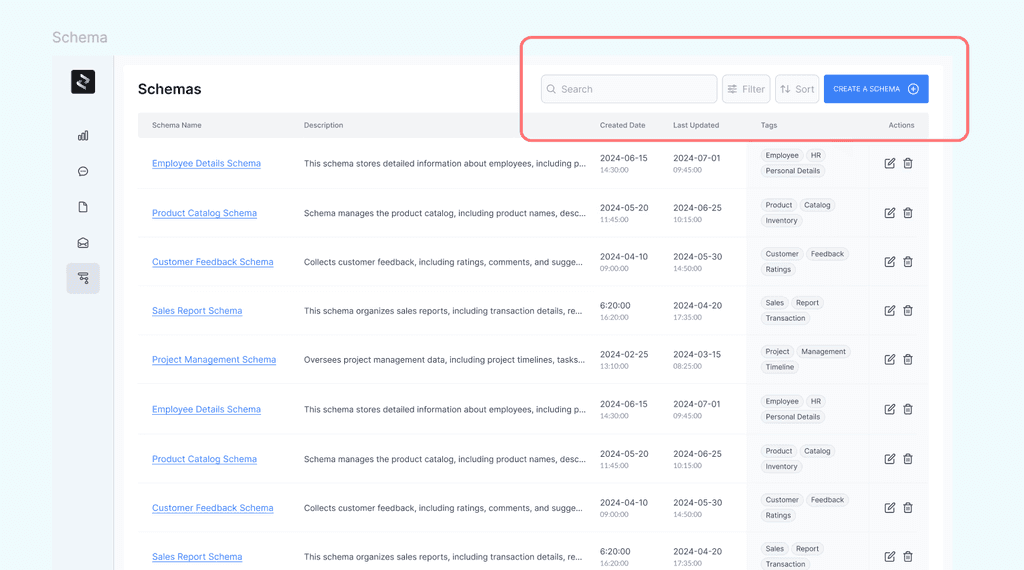Image resolution: width=1024 pixels, height=570 pixels.
Task: Delete the first Sales Report Schema row
Action: pyautogui.click(x=908, y=311)
